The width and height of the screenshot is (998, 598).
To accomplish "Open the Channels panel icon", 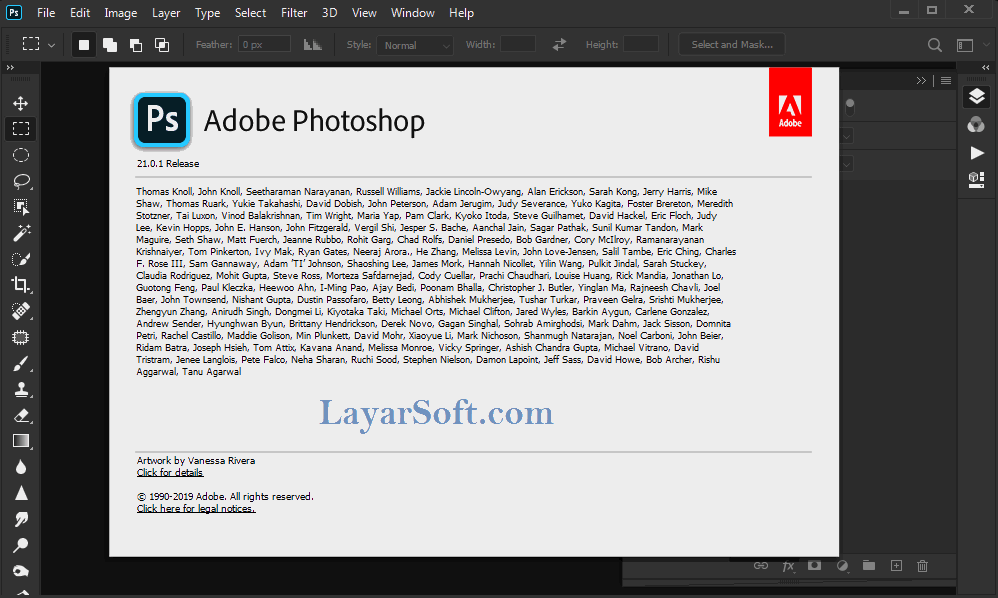I will coord(976,125).
